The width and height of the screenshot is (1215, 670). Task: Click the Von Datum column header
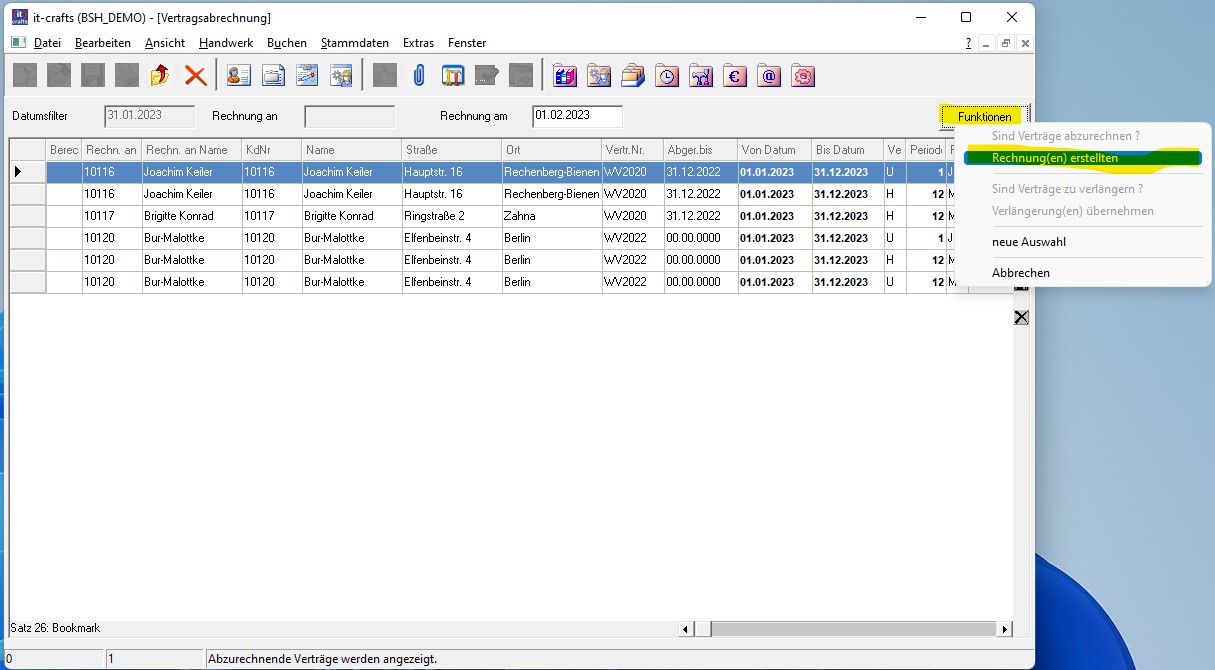point(774,150)
